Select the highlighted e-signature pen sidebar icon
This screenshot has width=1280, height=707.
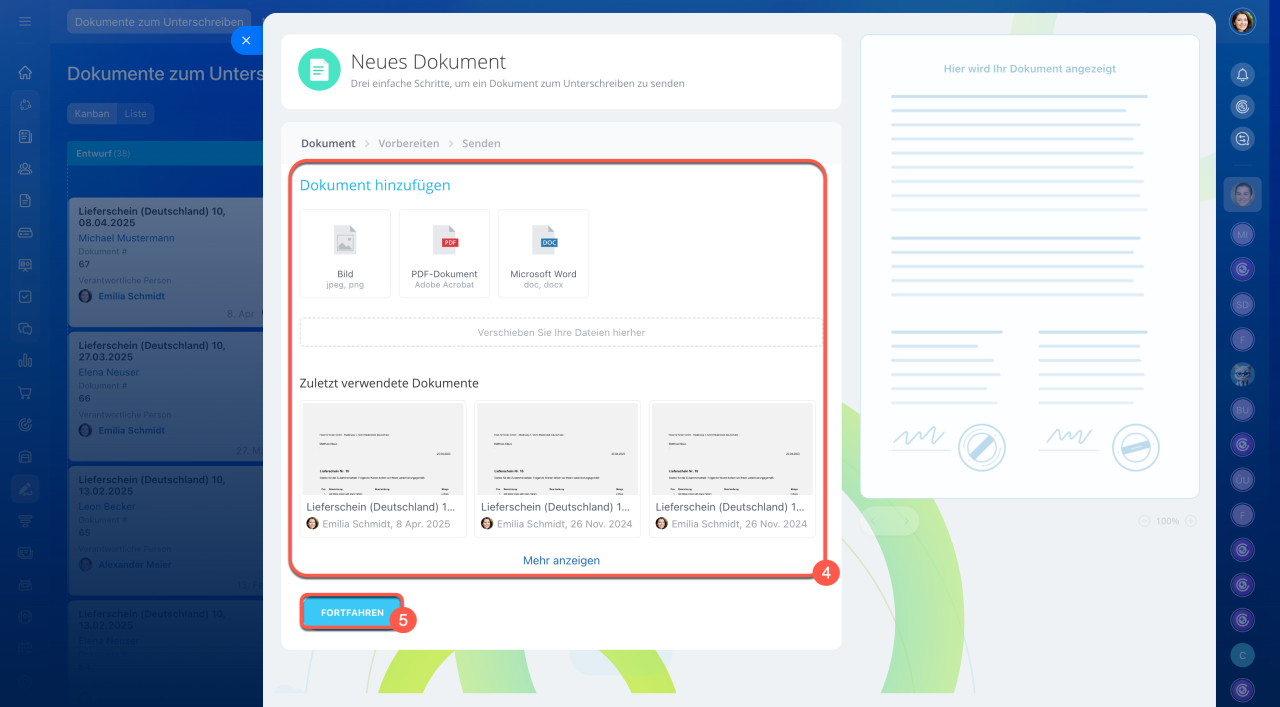[25, 488]
